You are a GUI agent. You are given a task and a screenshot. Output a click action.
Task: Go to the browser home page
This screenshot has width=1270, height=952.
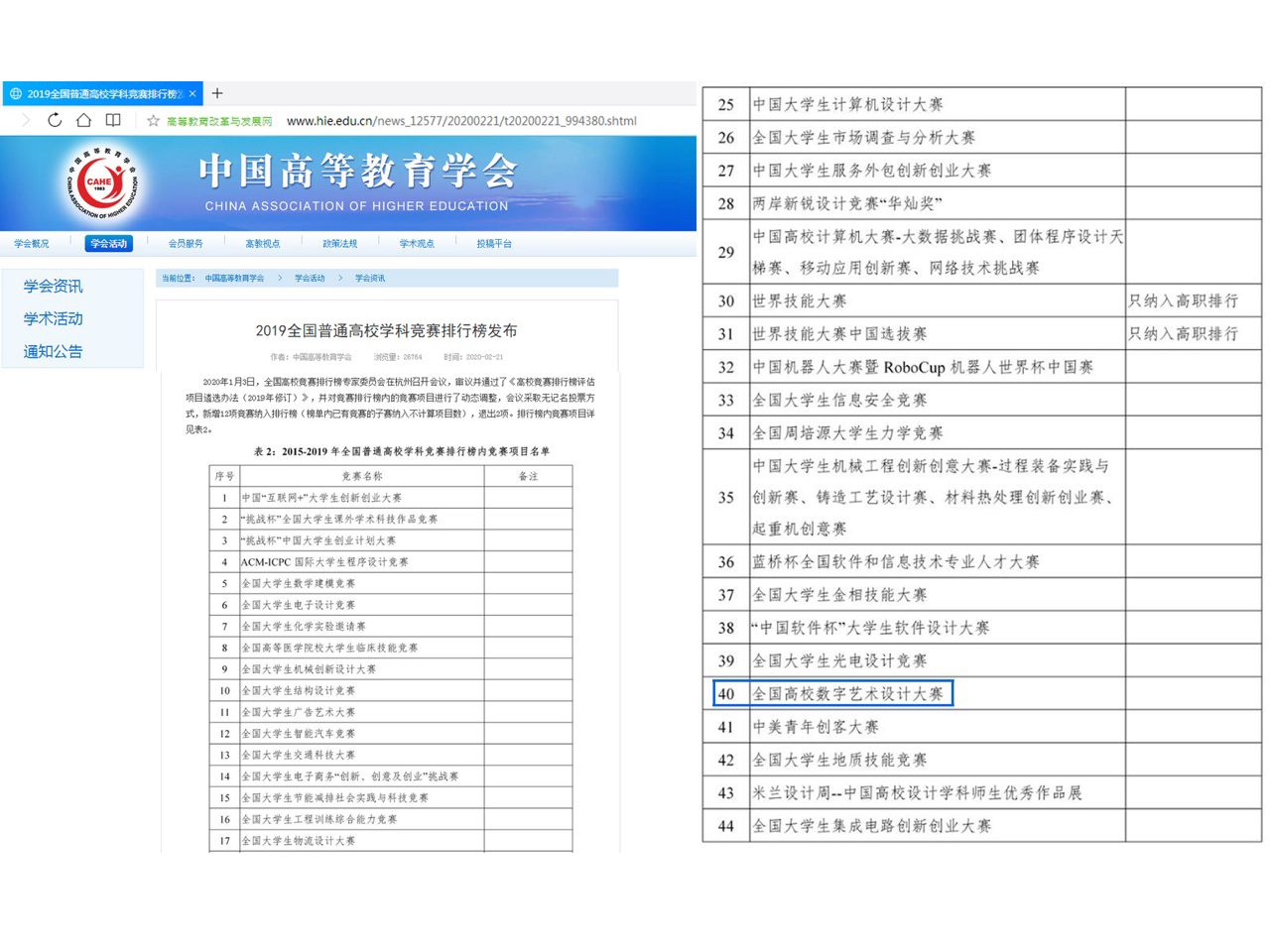83,120
